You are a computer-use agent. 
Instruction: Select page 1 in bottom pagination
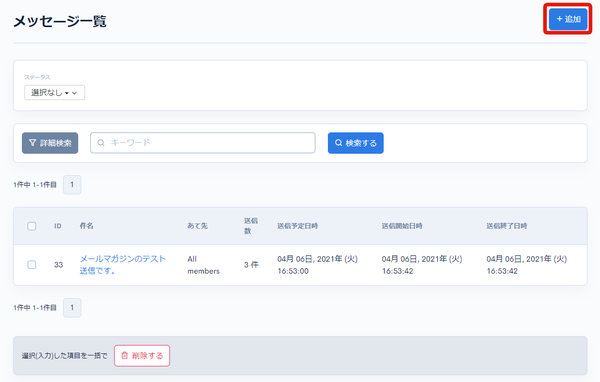pos(72,307)
